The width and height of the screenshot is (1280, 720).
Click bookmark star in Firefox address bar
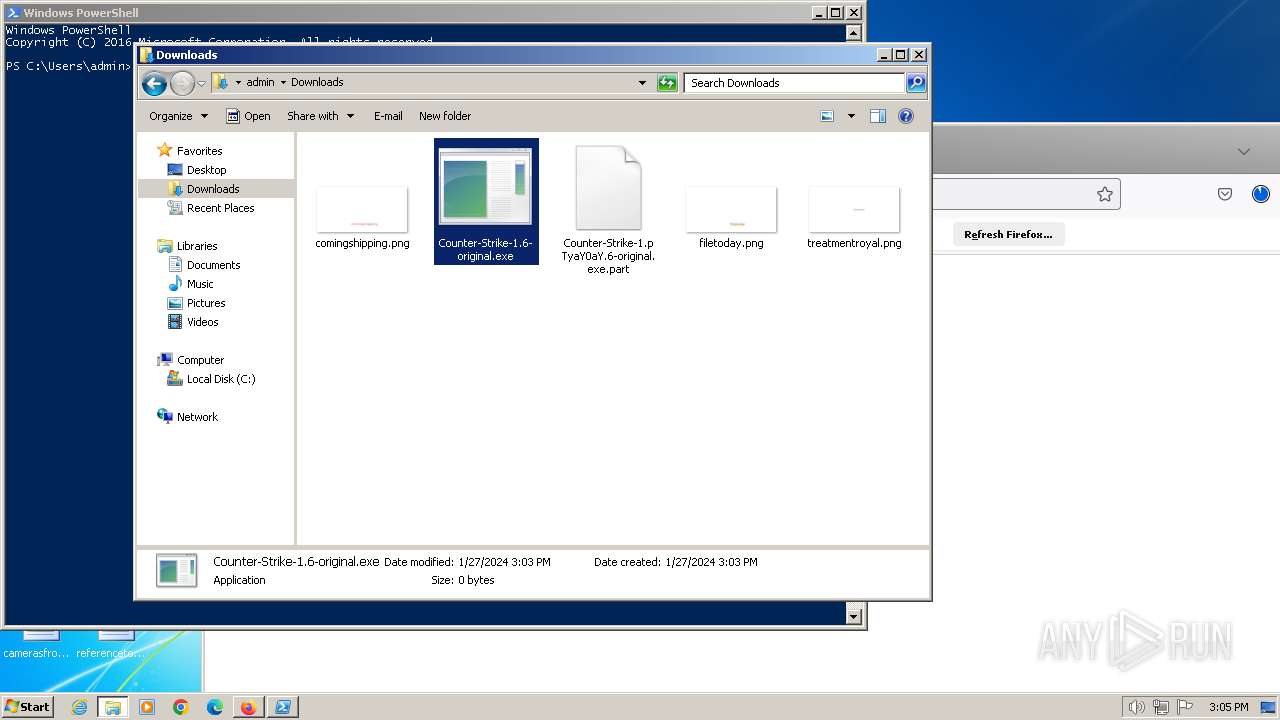(1105, 194)
